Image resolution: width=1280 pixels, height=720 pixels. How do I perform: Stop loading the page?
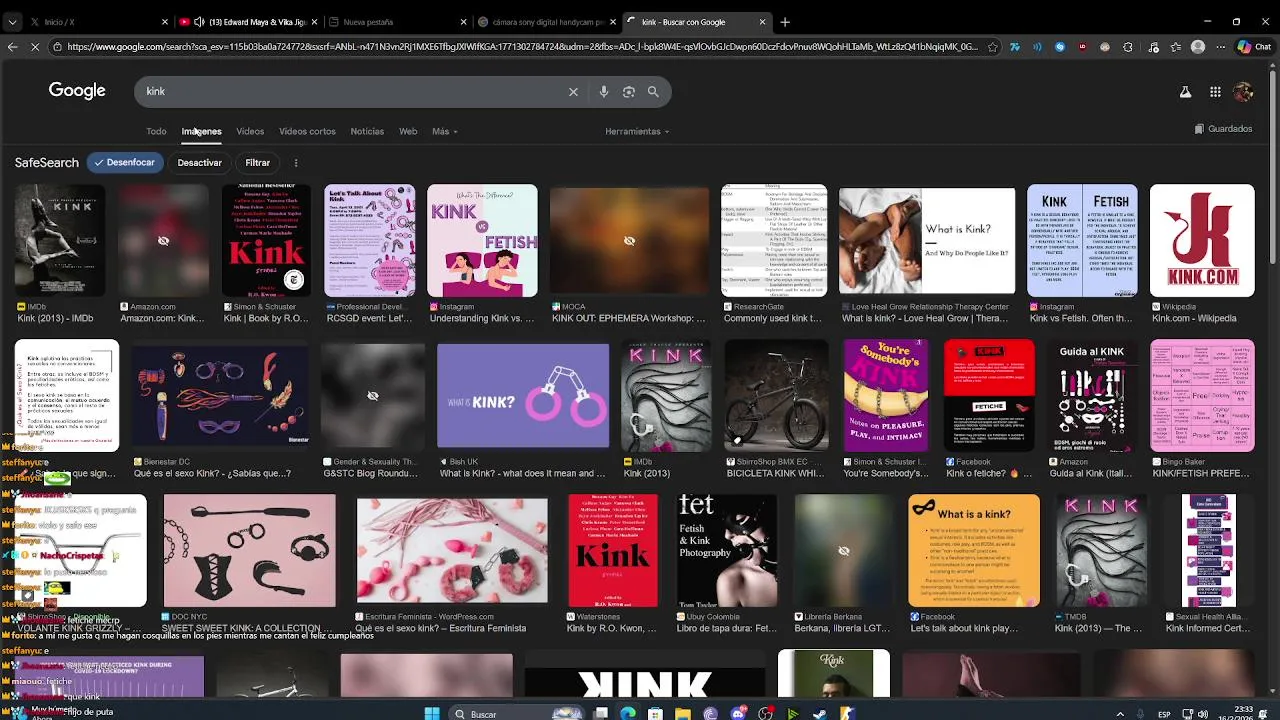[35, 46]
